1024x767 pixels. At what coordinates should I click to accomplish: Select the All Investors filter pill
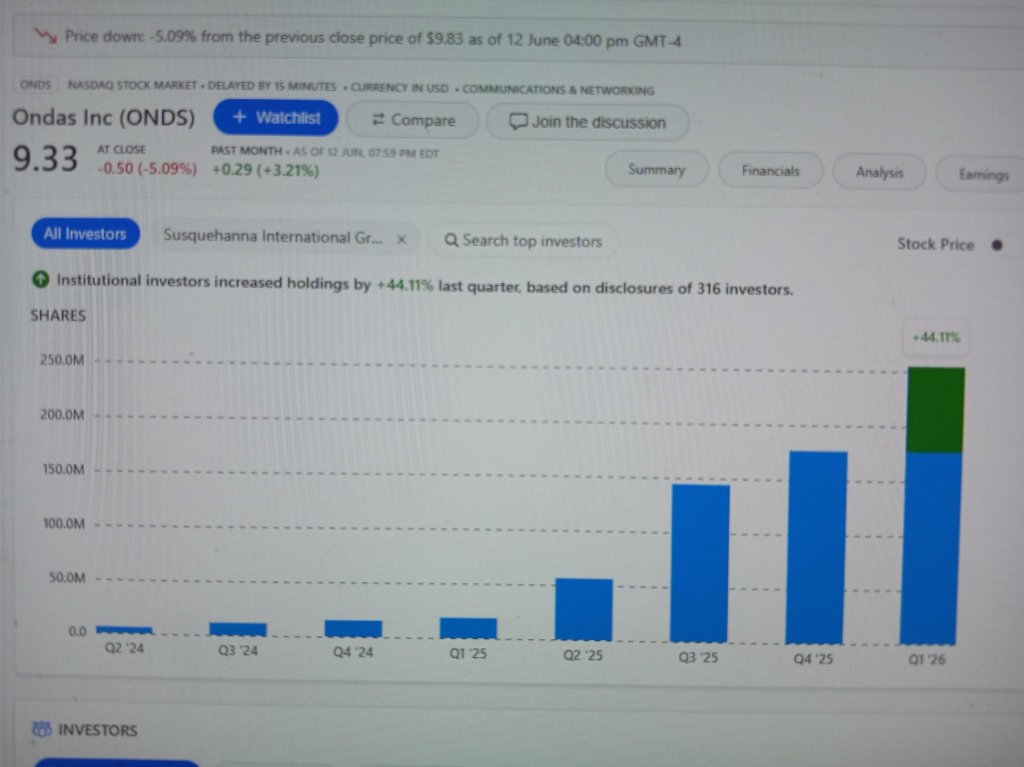(x=85, y=234)
